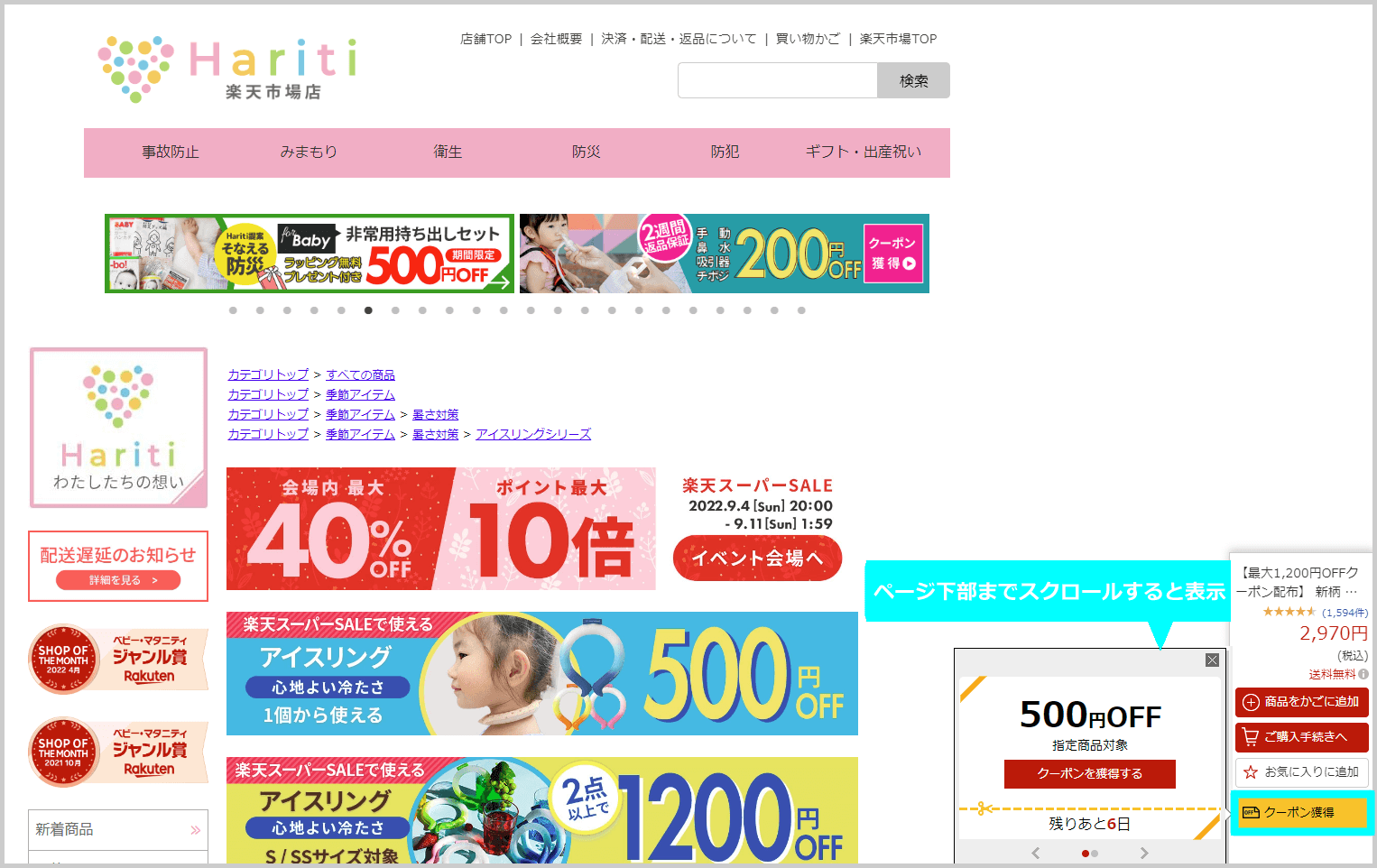
Task: Open アイスリング 1200円OFF yellow banner
Action: tap(542, 810)
